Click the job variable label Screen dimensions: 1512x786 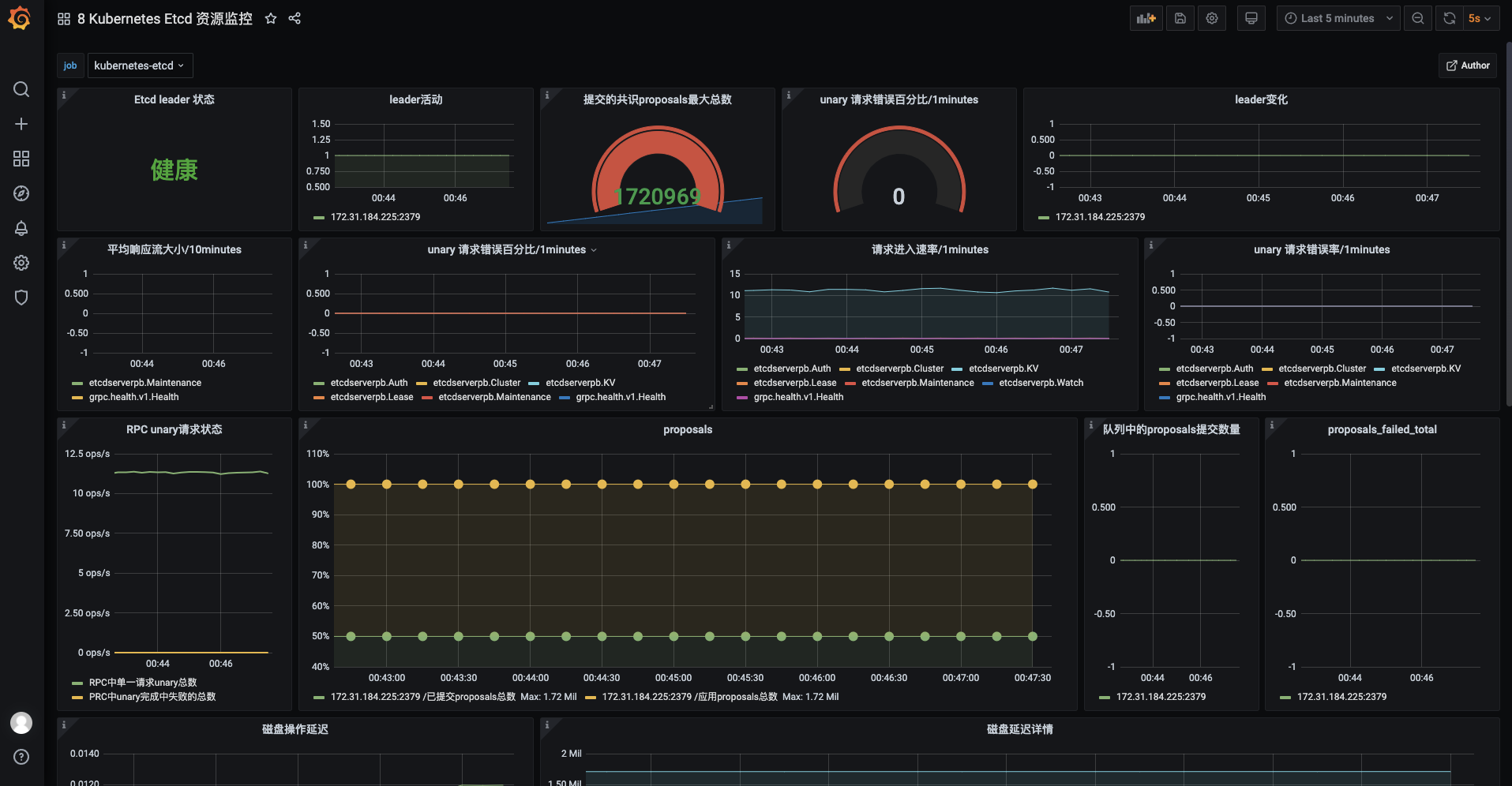click(x=70, y=65)
